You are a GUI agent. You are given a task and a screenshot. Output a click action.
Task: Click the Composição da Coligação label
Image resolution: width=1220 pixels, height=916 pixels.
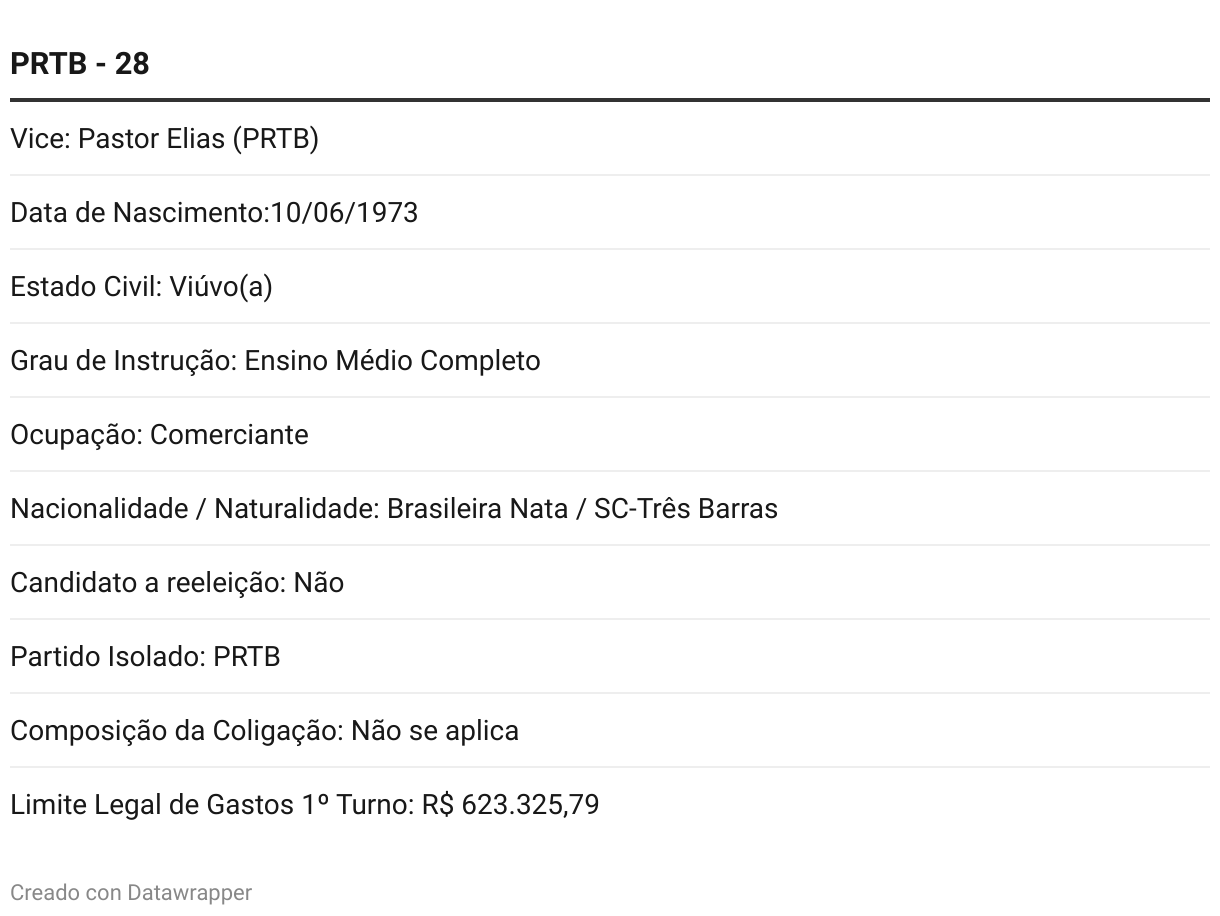click(x=176, y=731)
